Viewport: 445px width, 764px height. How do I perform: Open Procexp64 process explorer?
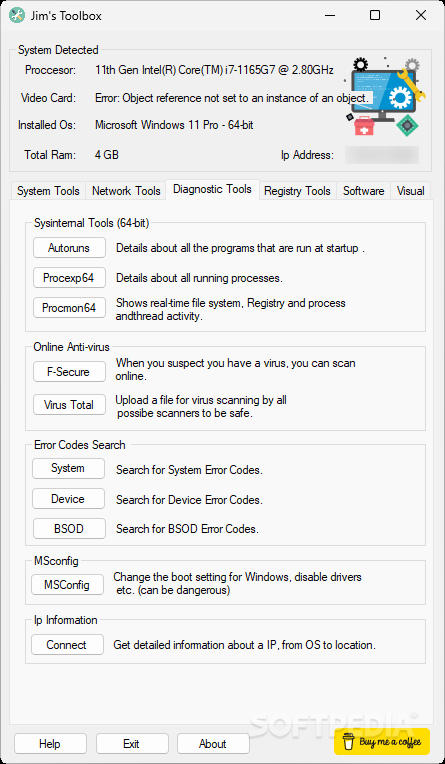(69, 278)
